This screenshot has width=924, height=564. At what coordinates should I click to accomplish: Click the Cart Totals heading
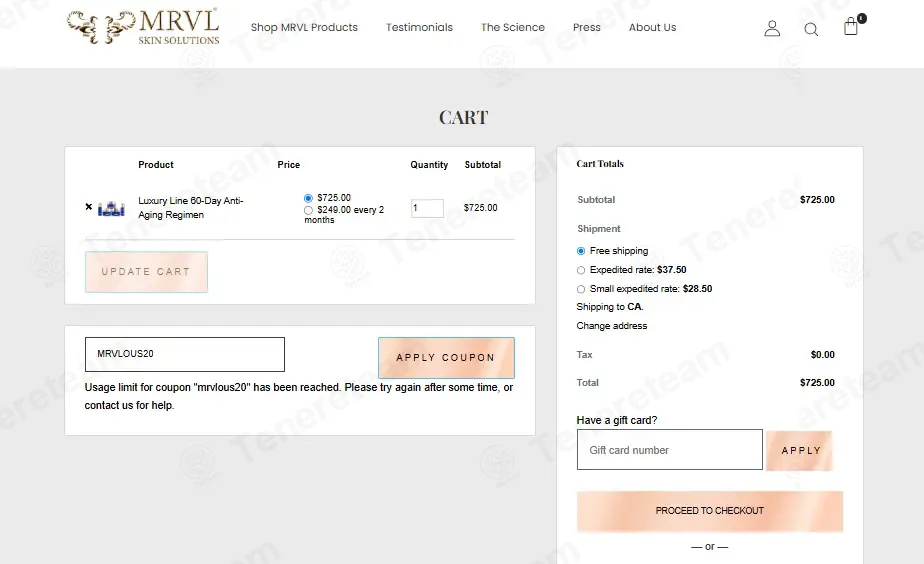pos(600,164)
